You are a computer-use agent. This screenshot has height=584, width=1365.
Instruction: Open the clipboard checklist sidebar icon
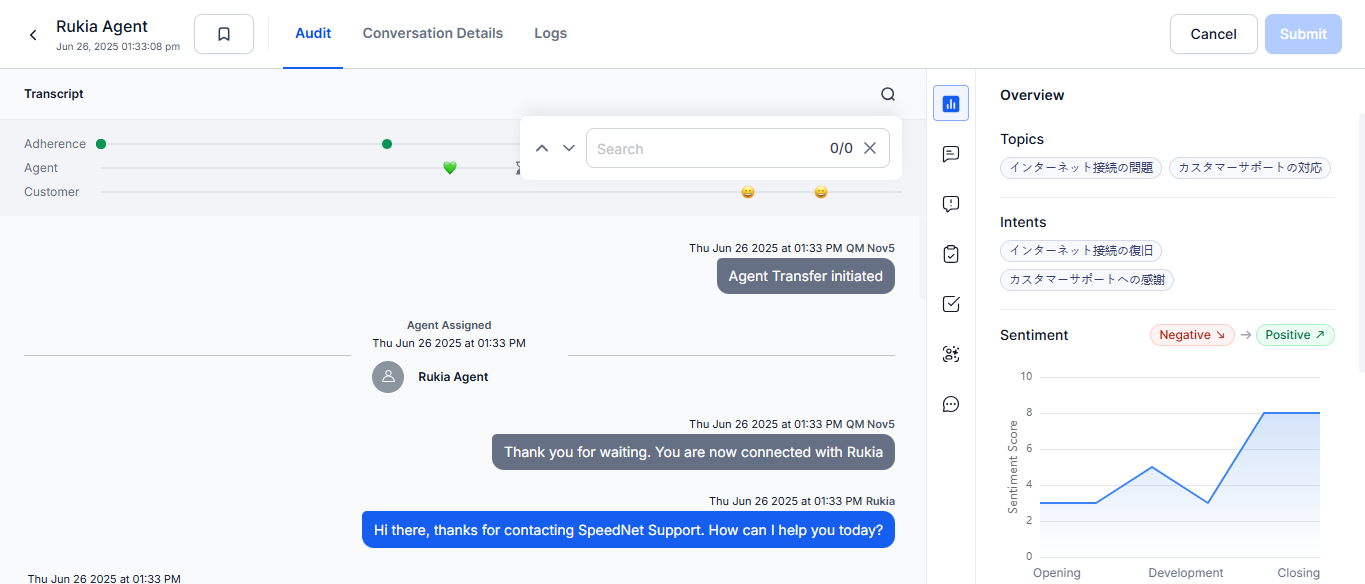click(951, 254)
